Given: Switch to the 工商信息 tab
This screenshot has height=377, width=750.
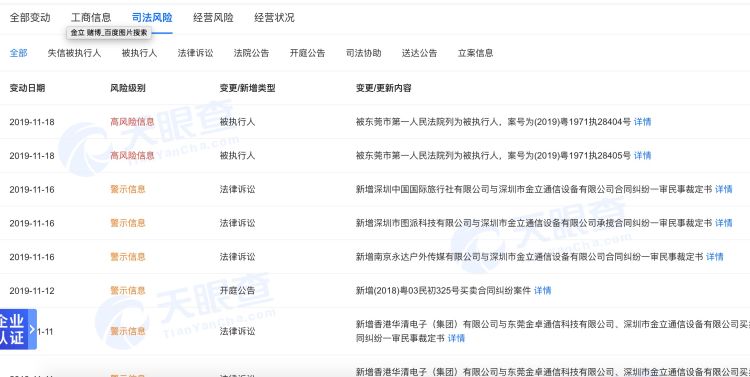Looking at the screenshot, I should [x=91, y=18].
